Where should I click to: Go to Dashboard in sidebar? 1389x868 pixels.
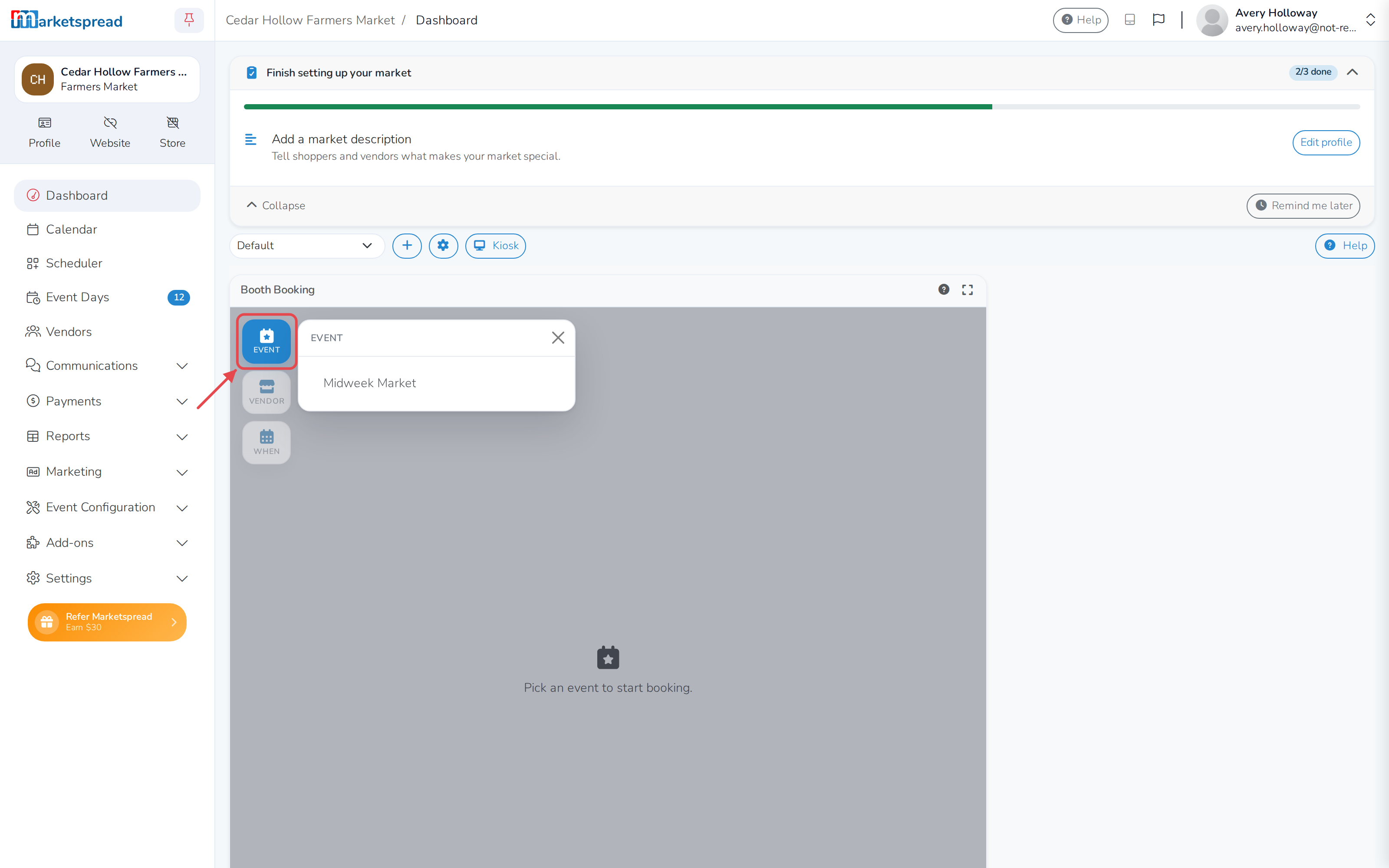pyautogui.click(x=107, y=196)
